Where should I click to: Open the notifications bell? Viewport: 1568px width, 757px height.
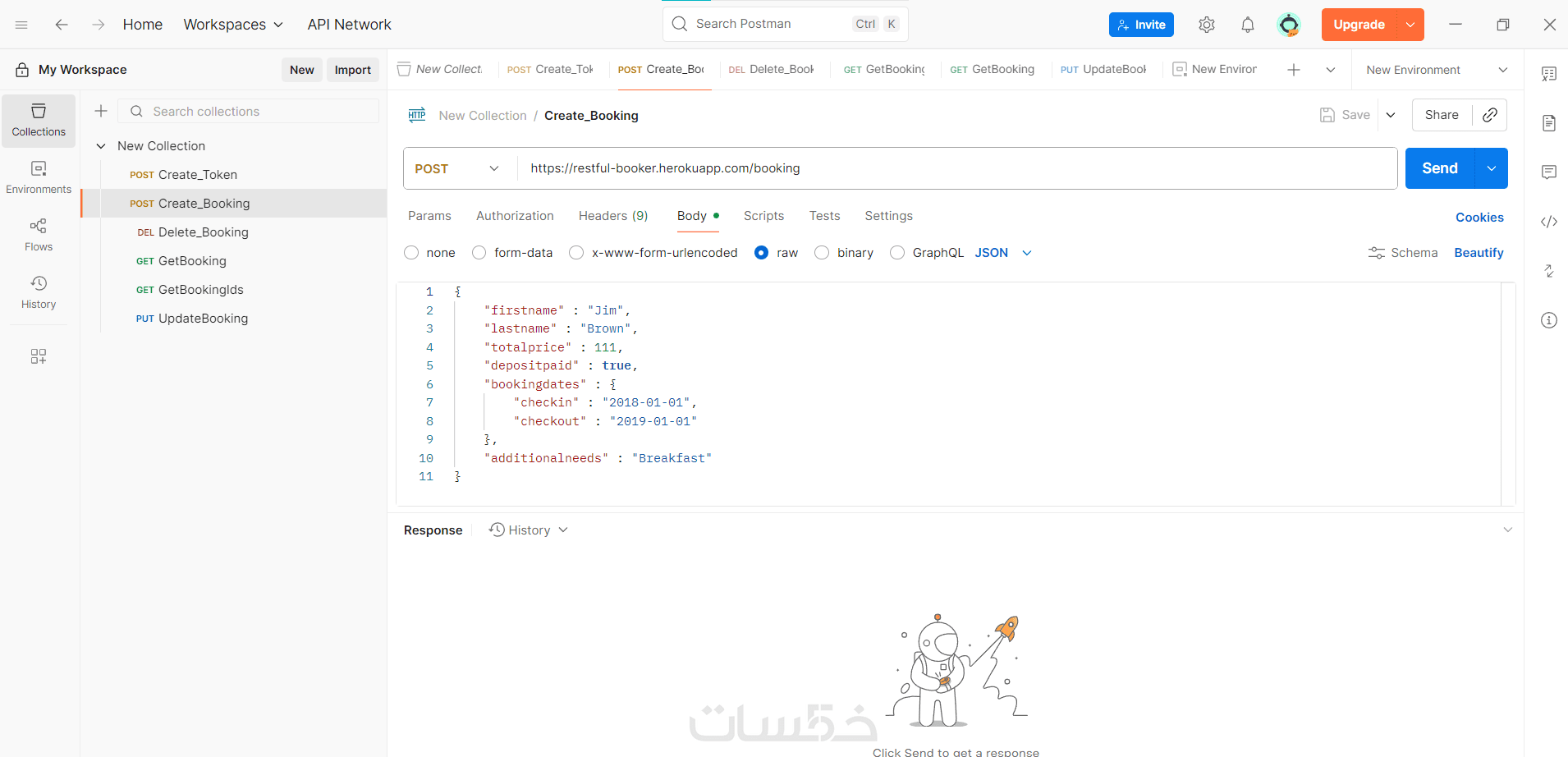1248,25
